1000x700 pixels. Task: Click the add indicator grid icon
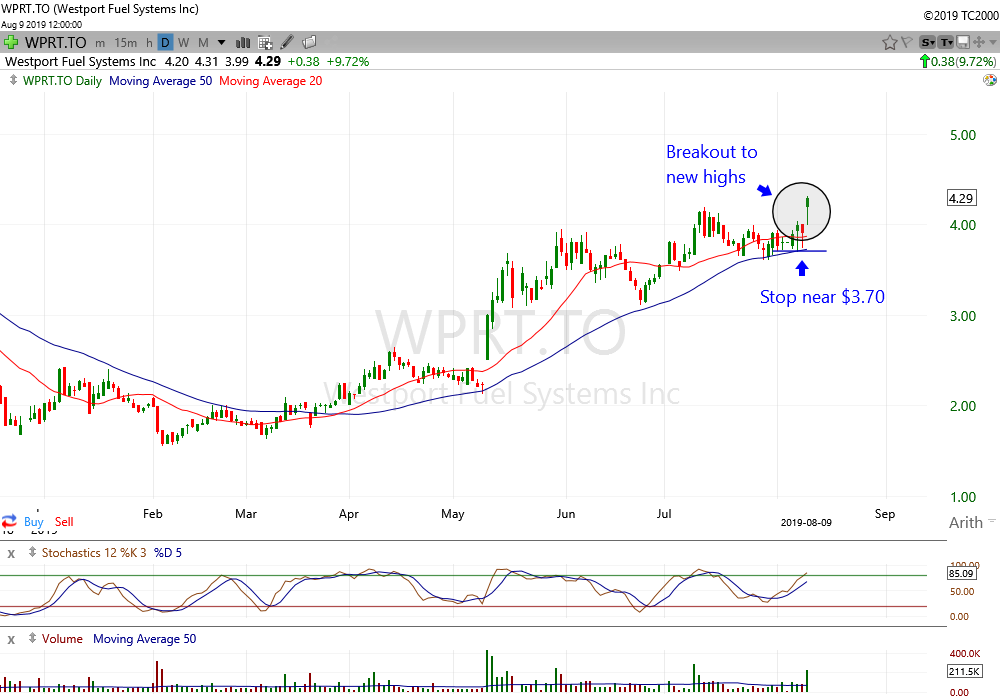pos(265,43)
